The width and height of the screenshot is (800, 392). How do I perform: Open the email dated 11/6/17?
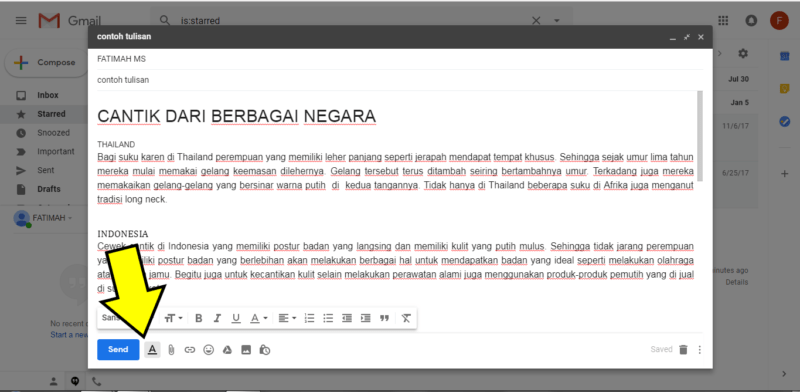735,126
